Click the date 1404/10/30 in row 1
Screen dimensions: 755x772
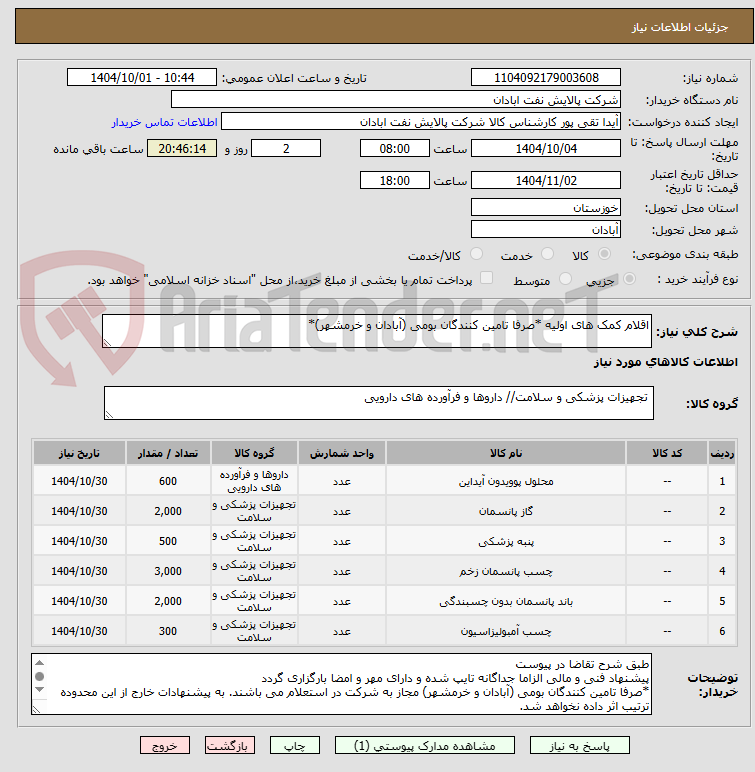tap(79, 481)
